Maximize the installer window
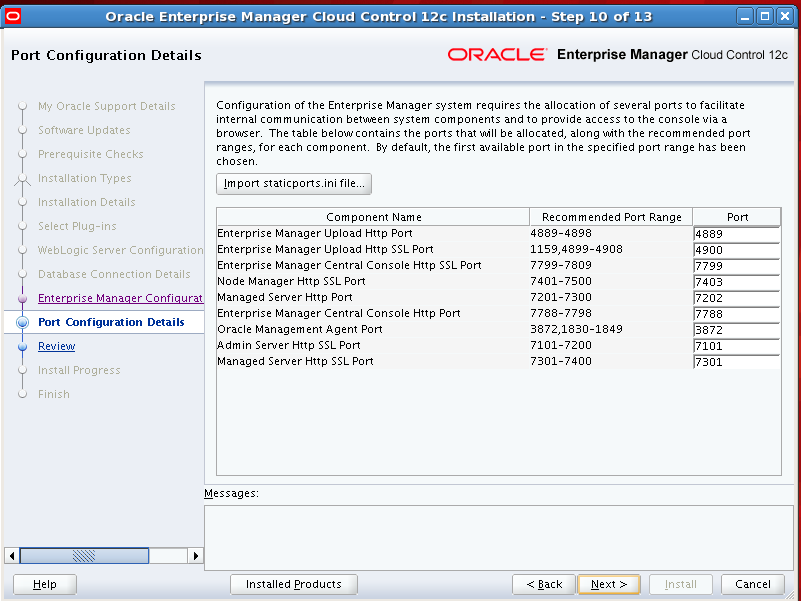801x601 pixels. coord(765,17)
